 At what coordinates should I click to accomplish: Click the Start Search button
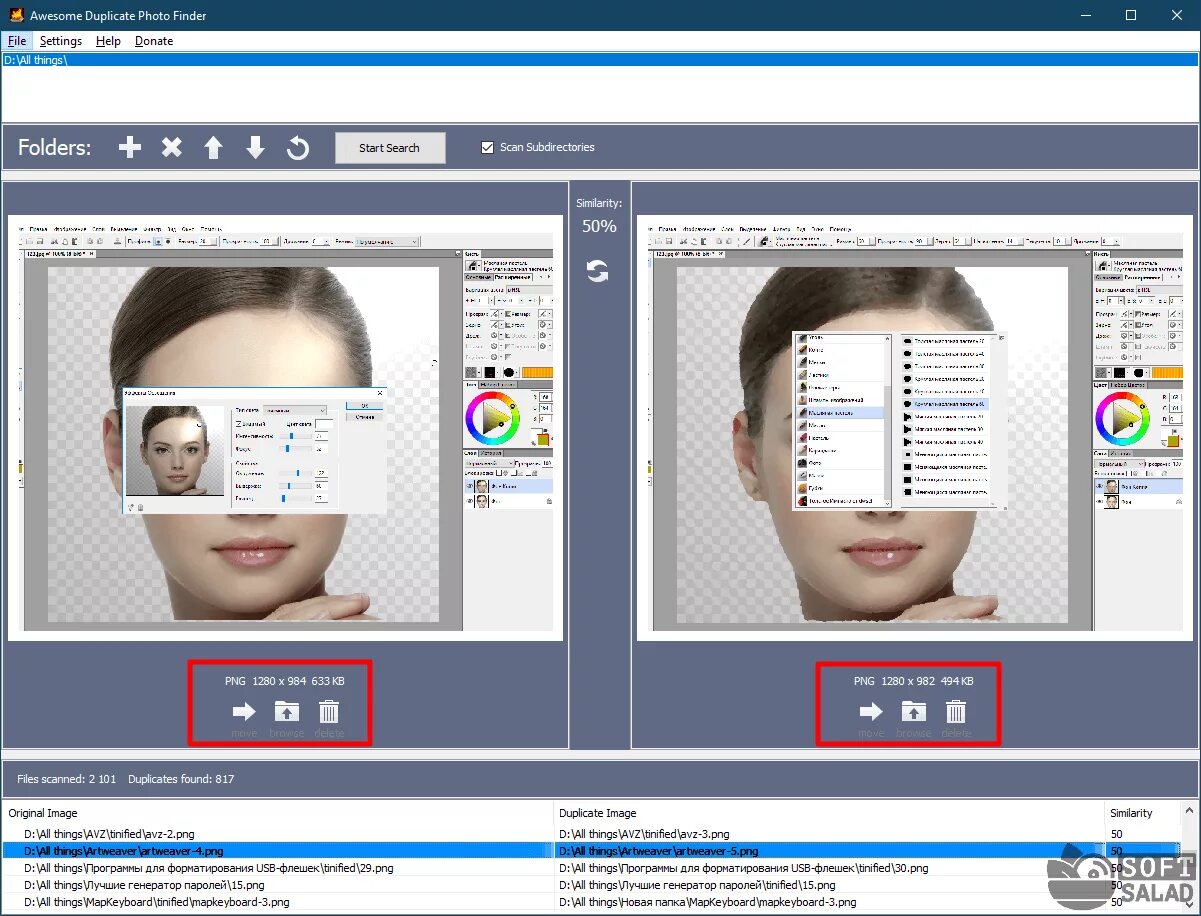[389, 148]
